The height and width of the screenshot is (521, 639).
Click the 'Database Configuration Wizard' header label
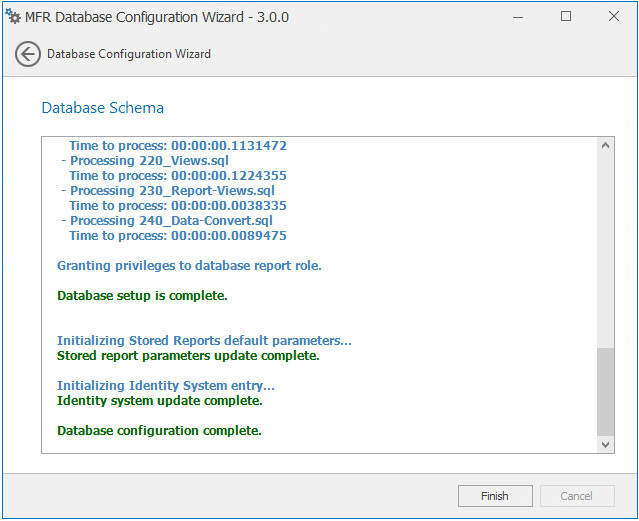coord(129,54)
